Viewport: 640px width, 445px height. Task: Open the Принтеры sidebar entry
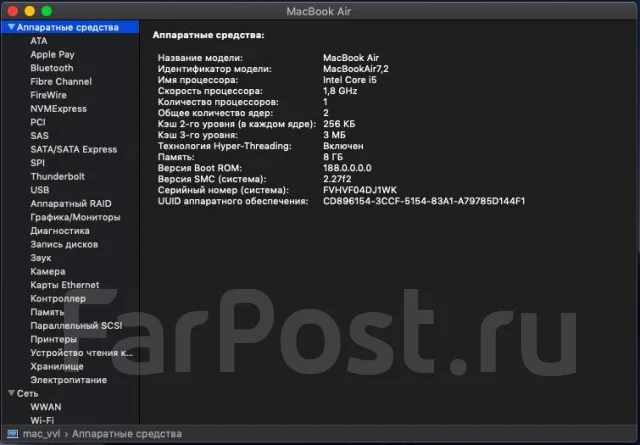(53, 339)
